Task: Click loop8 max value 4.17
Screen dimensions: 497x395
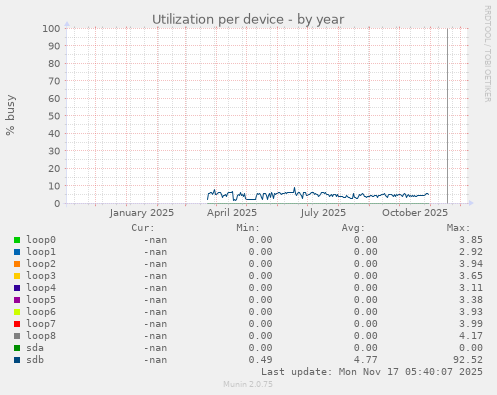Action: (x=471, y=336)
